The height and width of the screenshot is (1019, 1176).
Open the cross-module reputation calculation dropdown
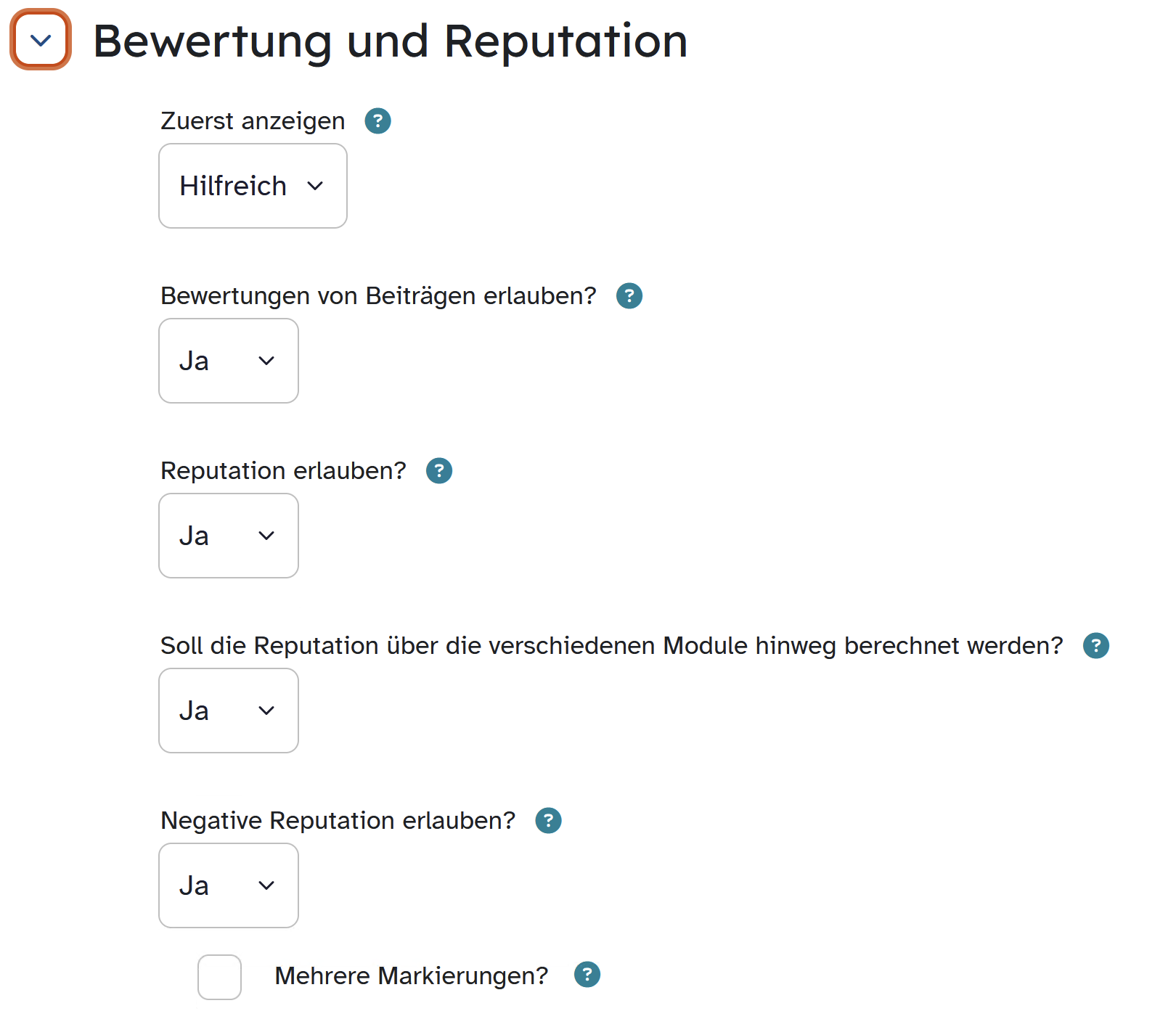(228, 711)
